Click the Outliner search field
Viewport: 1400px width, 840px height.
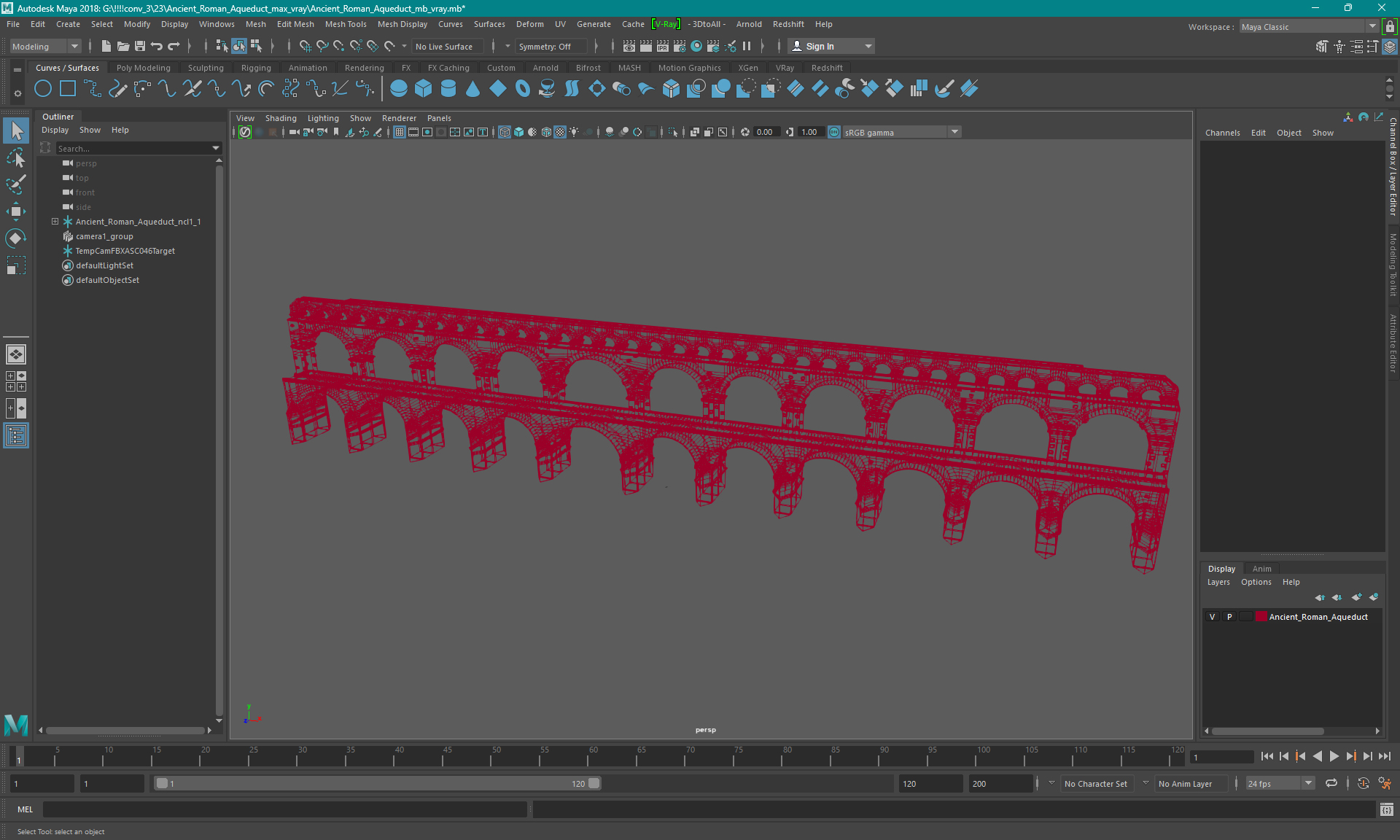133,148
